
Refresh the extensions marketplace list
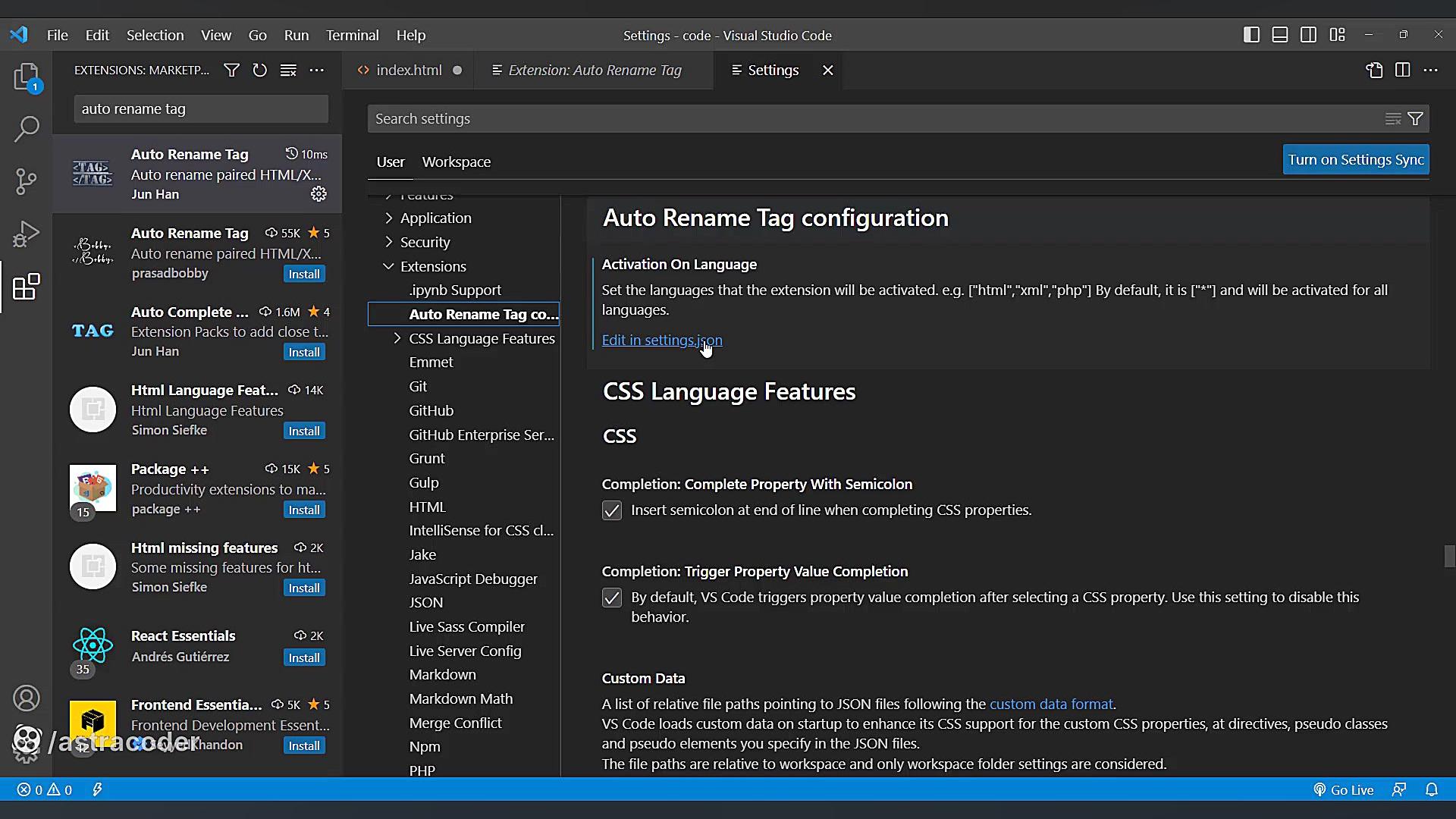pyautogui.click(x=259, y=70)
